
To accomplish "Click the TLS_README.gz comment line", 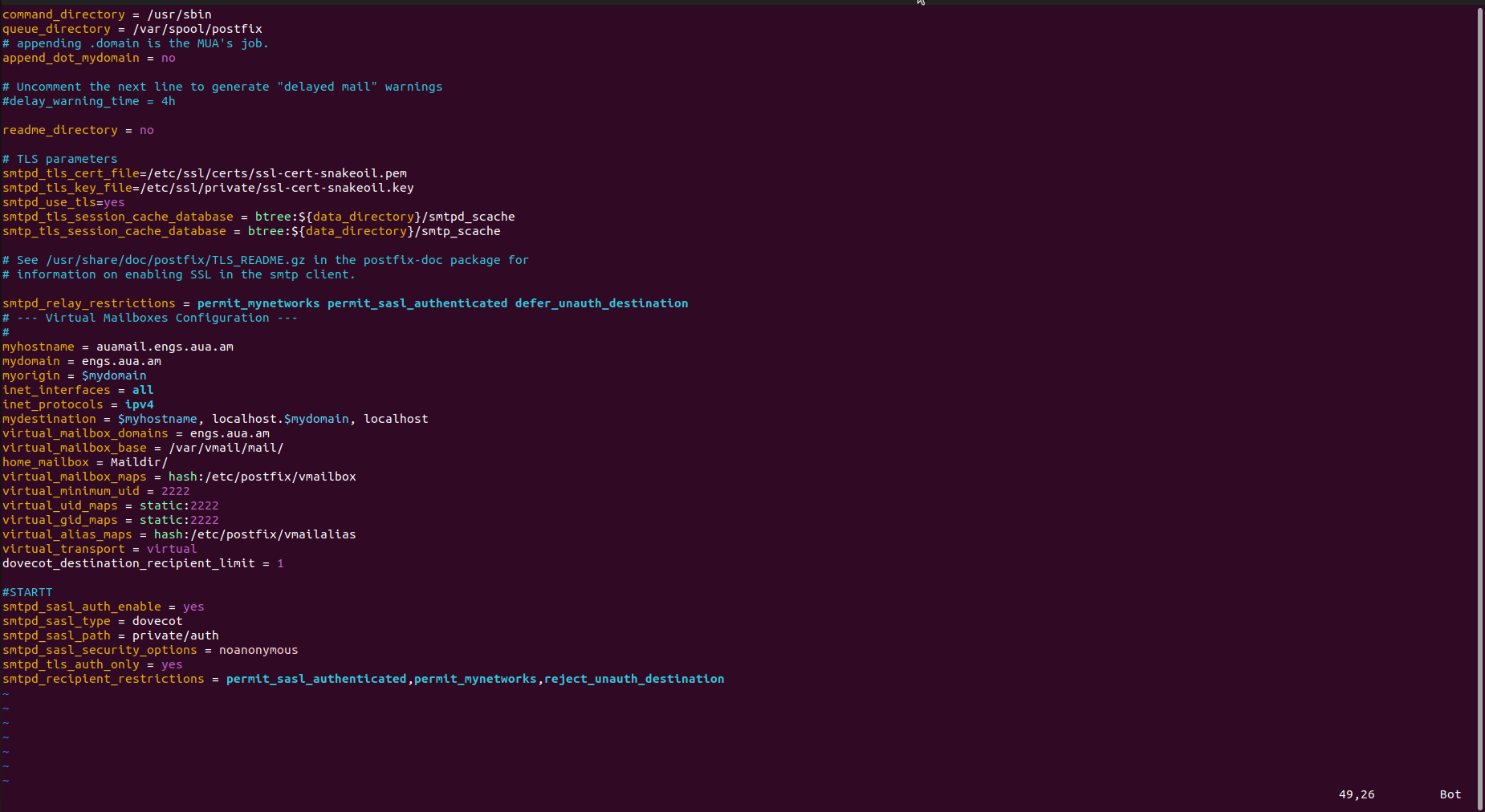I will (x=266, y=260).
